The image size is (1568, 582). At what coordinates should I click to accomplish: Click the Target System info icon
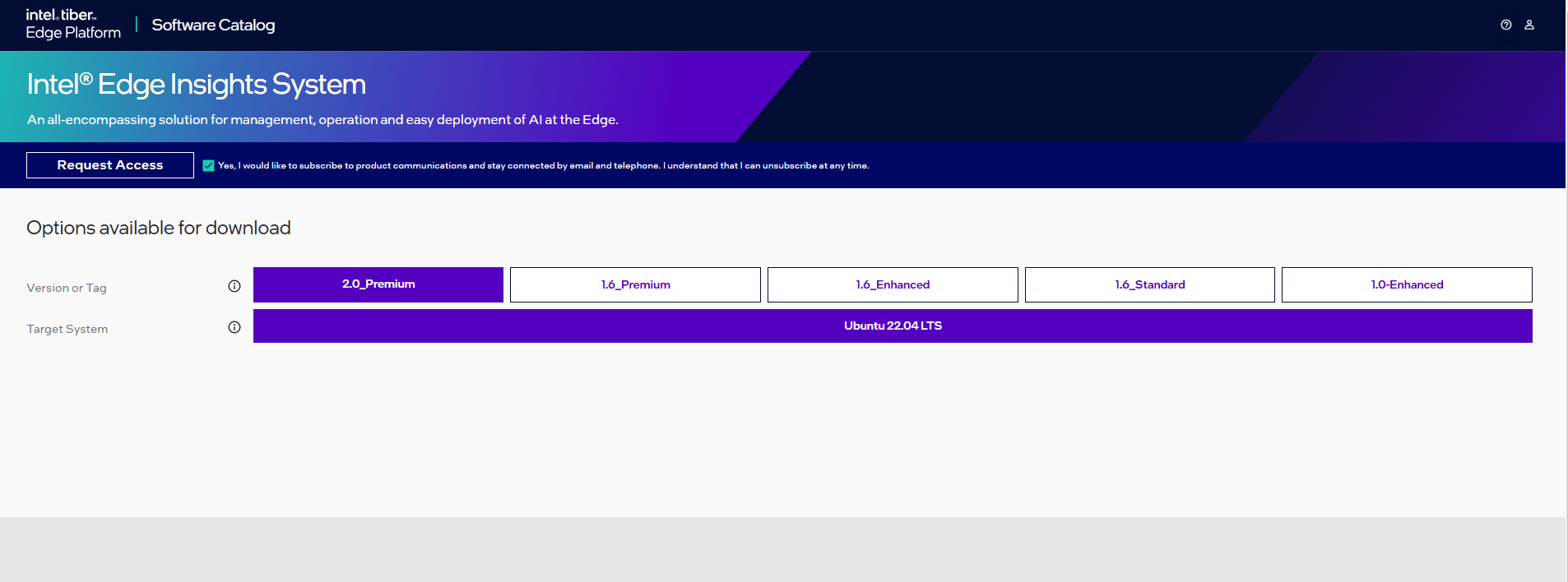[x=234, y=327]
